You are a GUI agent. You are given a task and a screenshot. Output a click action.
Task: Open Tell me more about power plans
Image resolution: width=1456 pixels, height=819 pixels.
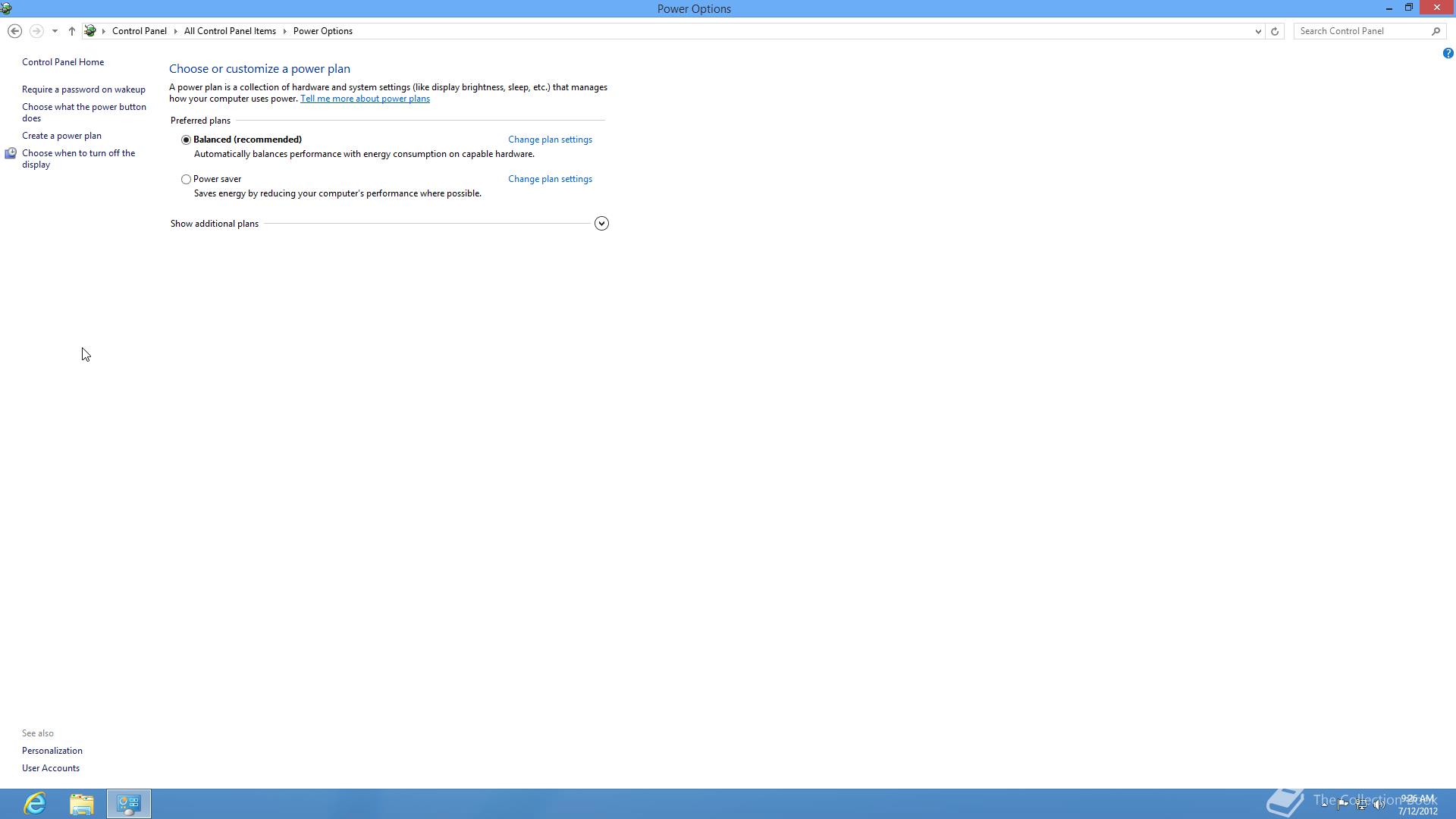pos(365,99)
